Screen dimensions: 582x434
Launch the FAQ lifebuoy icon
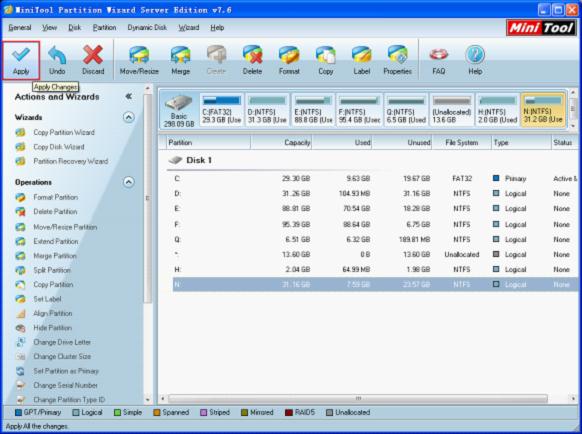point(438,60)
